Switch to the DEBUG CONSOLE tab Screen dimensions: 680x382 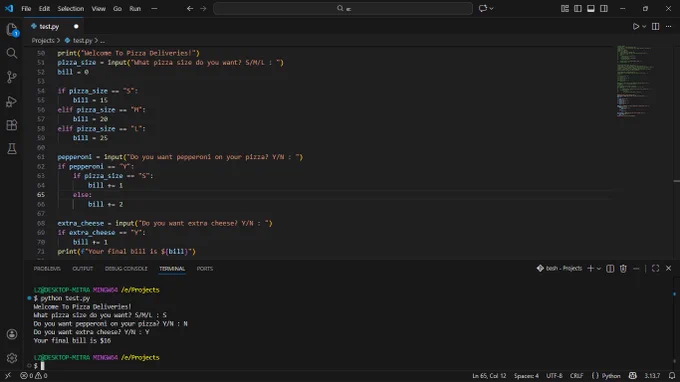[x=126, y=268]
